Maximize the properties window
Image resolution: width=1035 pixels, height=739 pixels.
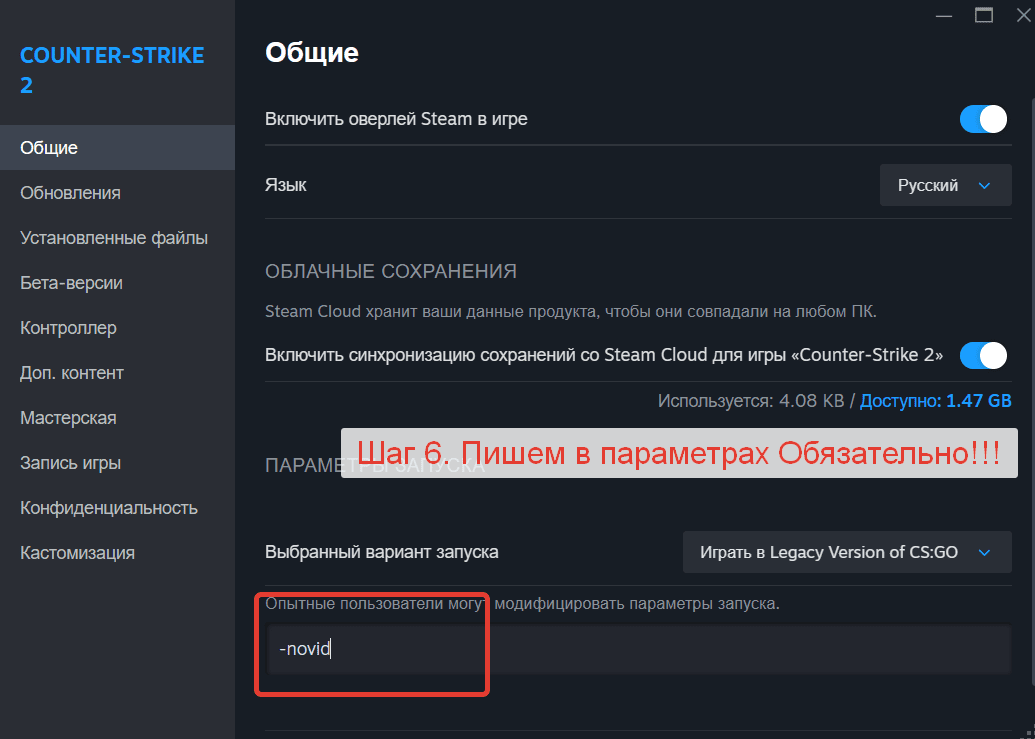[x=984, y=14]
